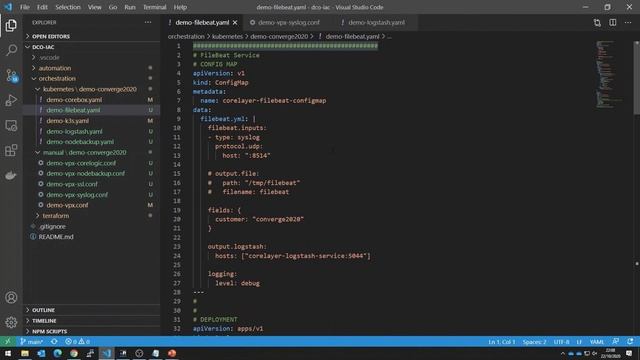Open the notifications icon in the status bar

630,342
